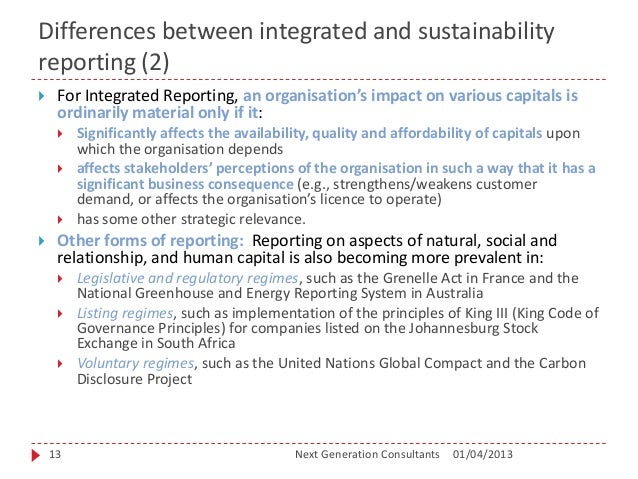Click the red bullet before 'Listing regimes'
638x479 pixels.
click(60, 314)
